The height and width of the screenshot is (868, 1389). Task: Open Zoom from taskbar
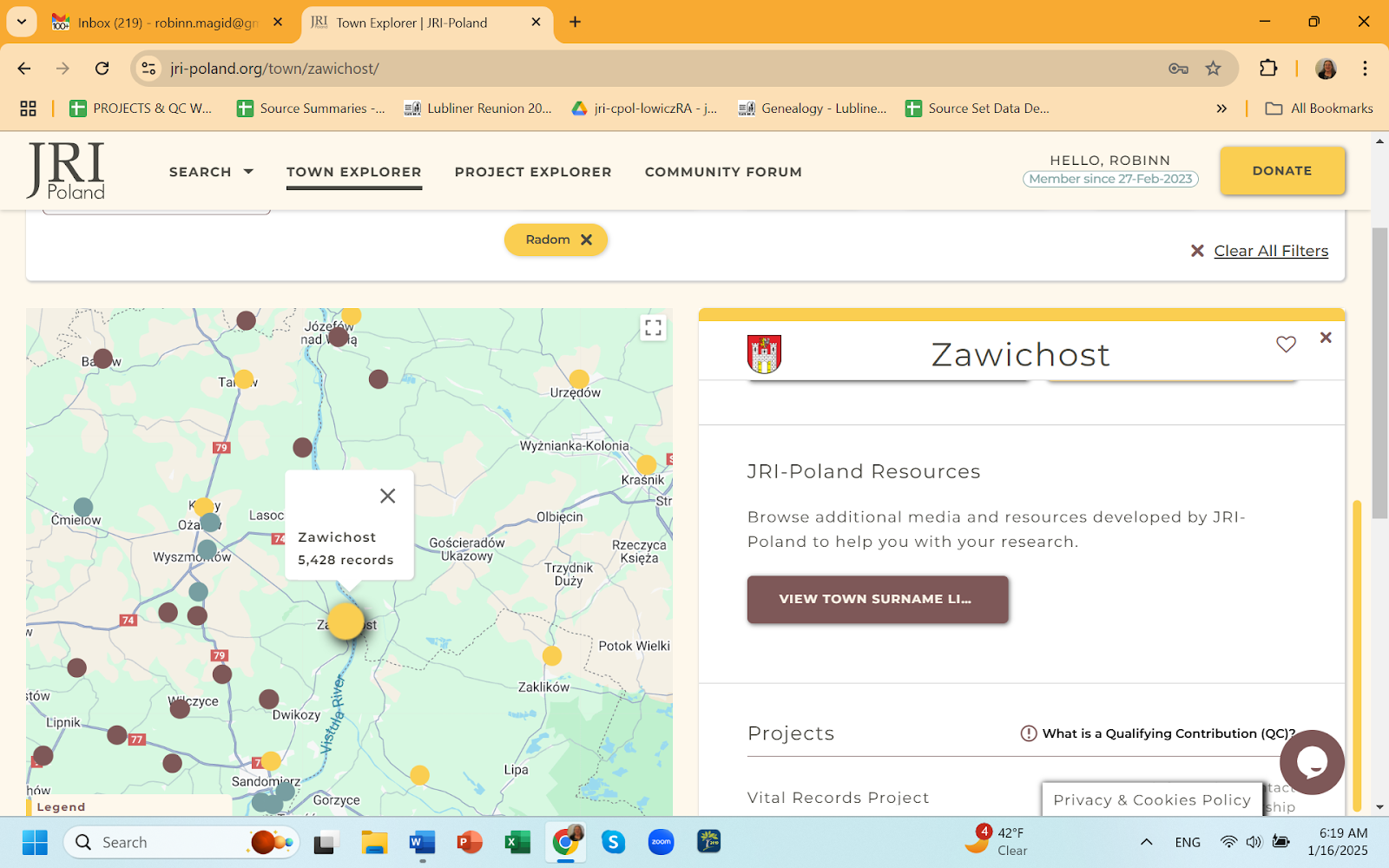tap(661, 842)
